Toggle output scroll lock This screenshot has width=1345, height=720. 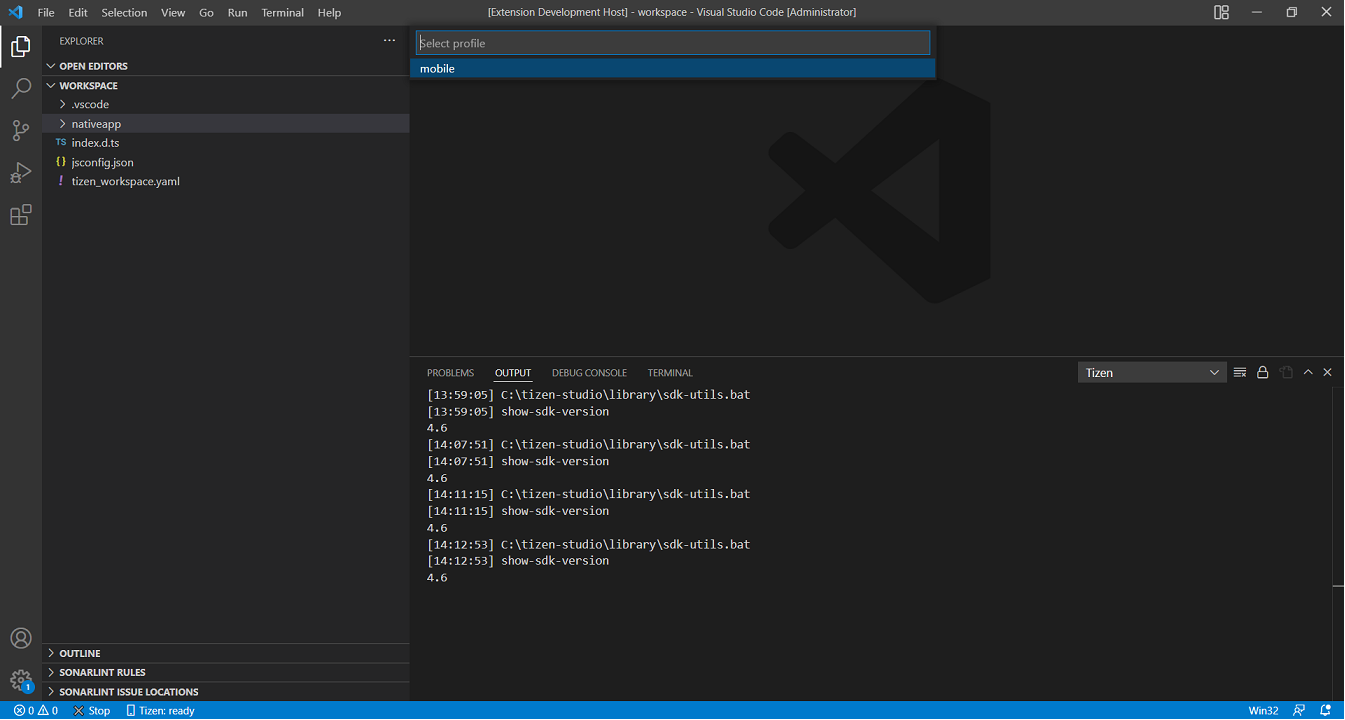pos(1263,372)
